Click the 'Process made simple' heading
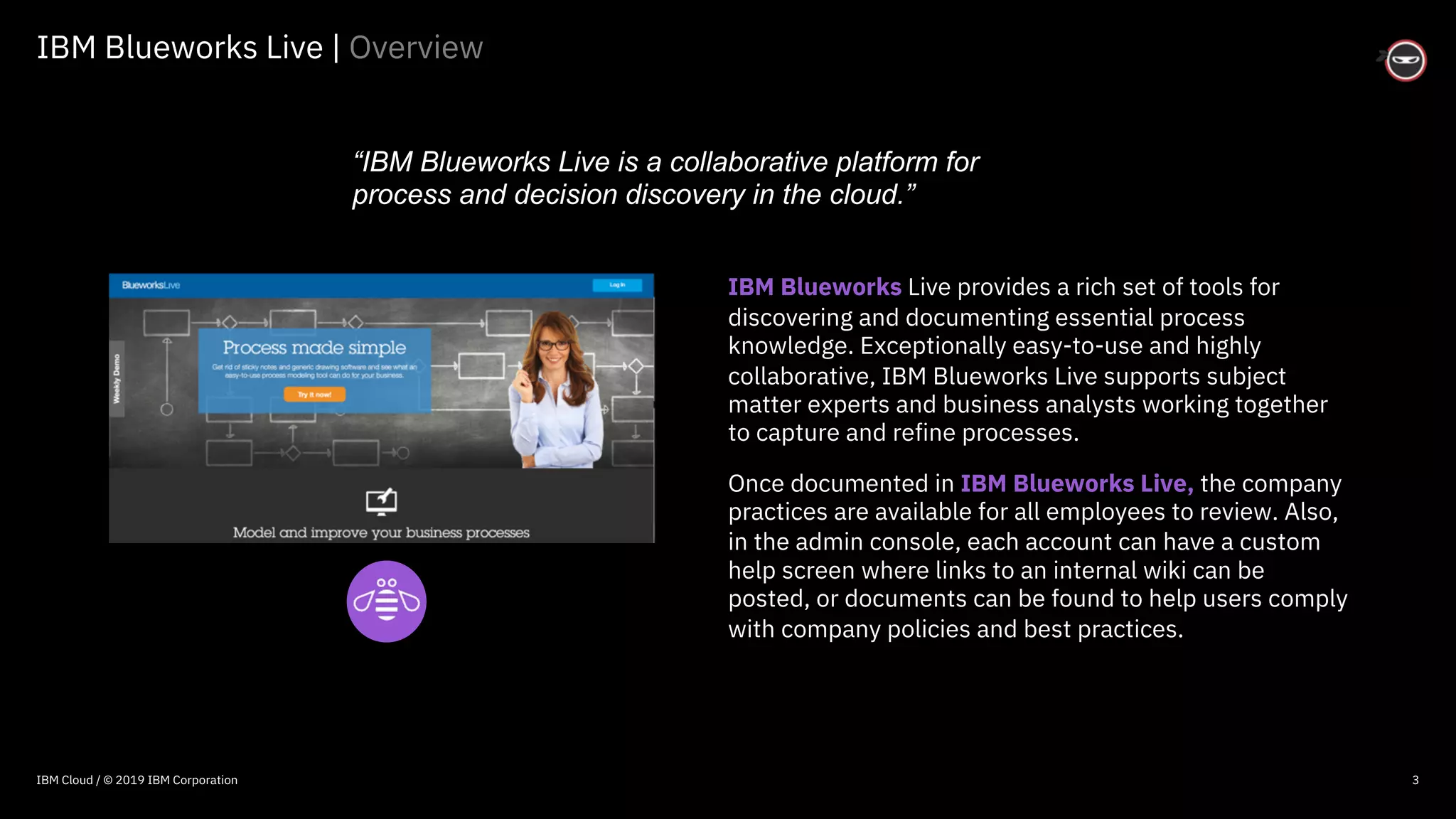Image resolution: width=1456 pixels, height=819 pixels. (x=314, y=348)
